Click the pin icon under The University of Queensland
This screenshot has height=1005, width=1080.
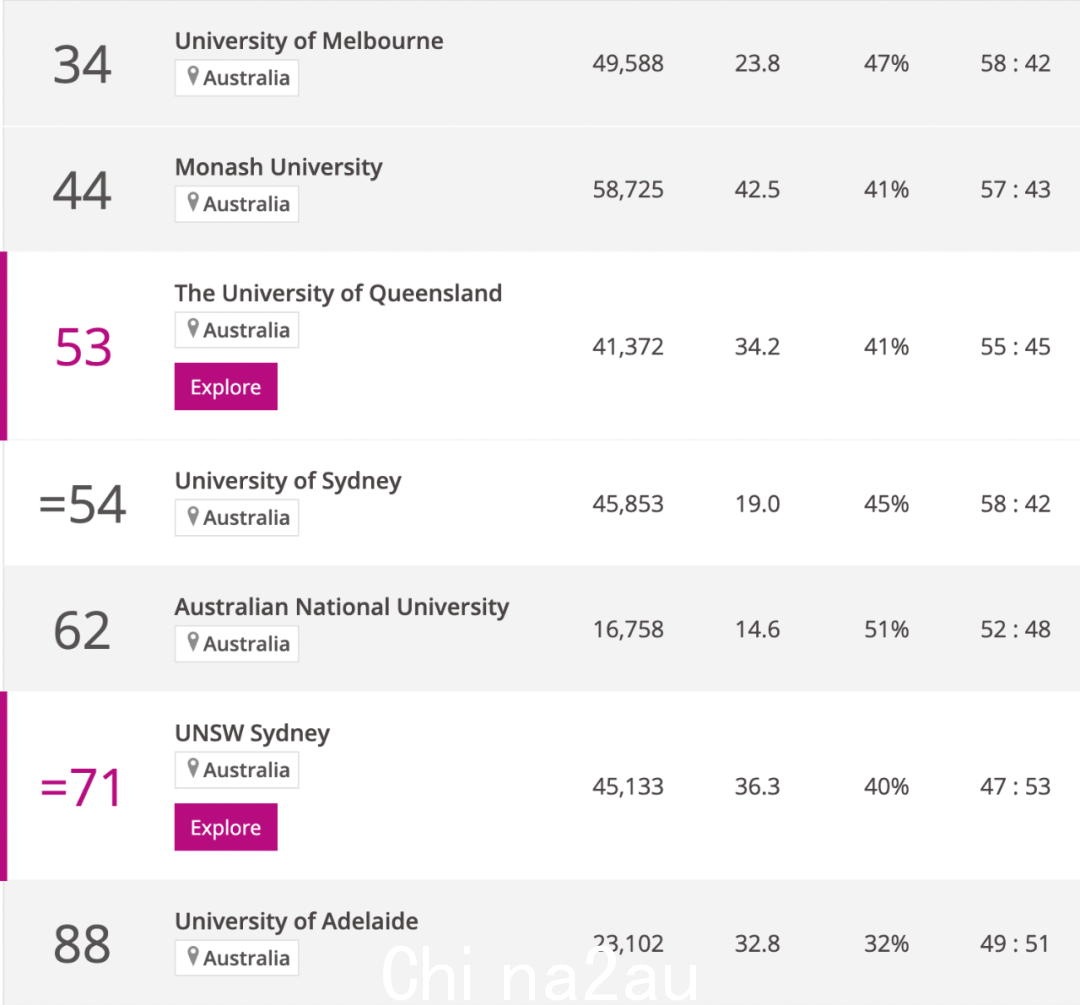[x=193, y=328]
